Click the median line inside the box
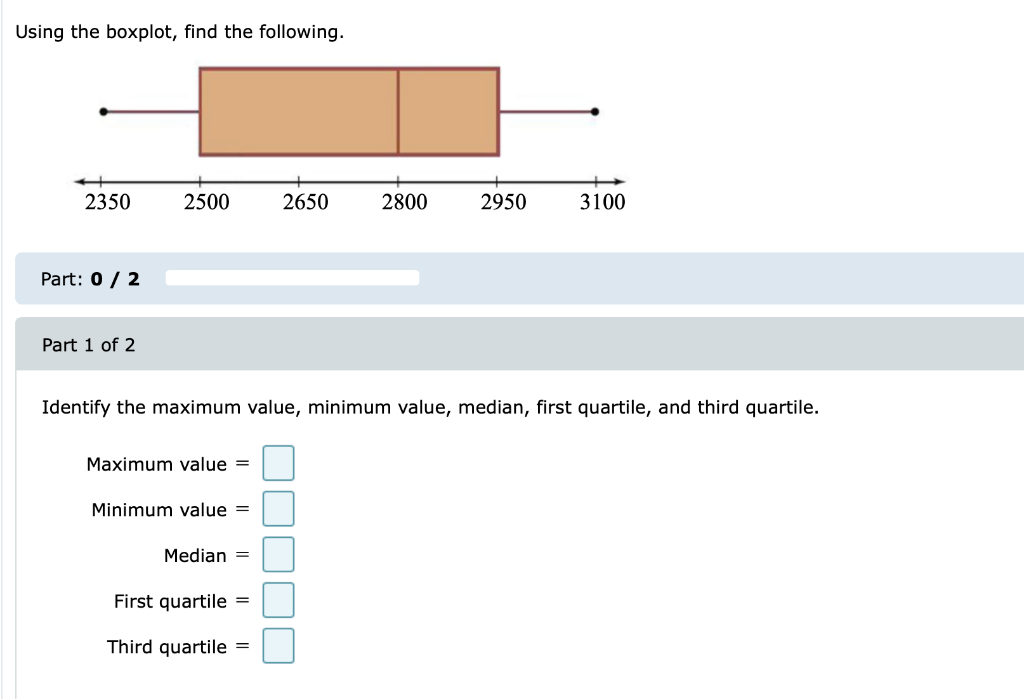Viewport: 1024px width, 699px height. coord(399,110)
